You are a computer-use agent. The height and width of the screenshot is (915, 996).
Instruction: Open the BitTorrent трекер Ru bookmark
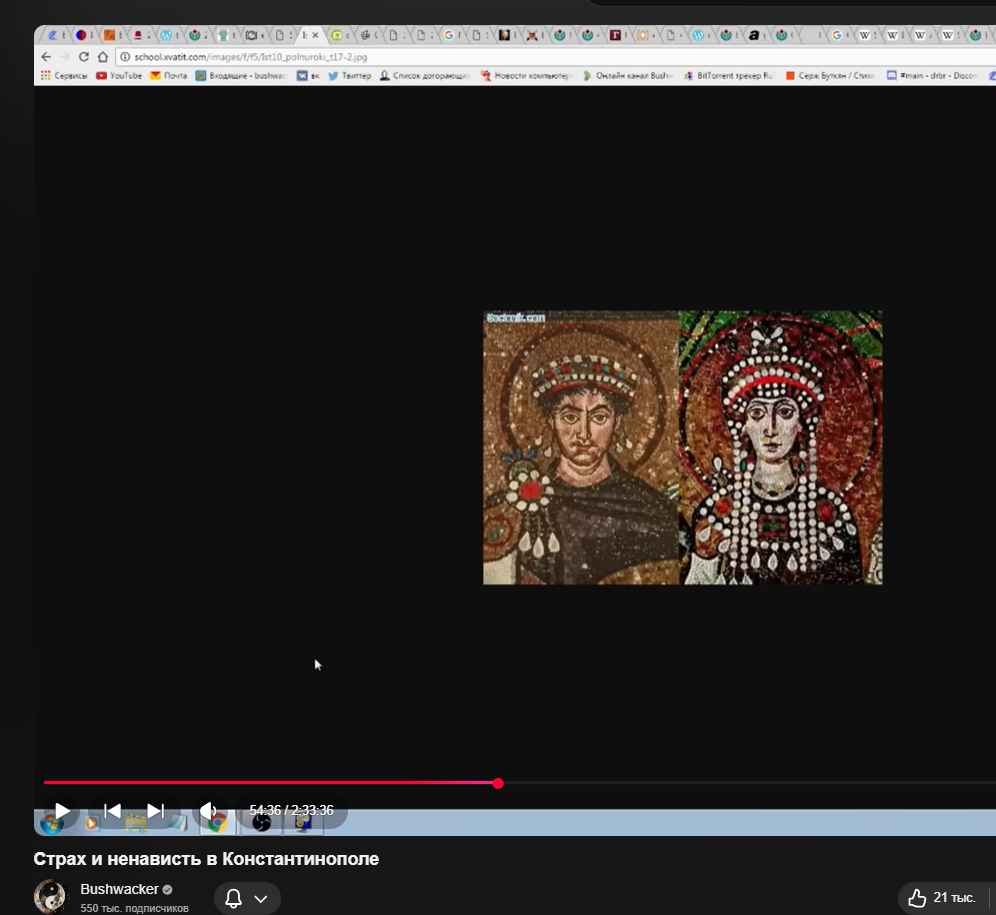(729, 76)
